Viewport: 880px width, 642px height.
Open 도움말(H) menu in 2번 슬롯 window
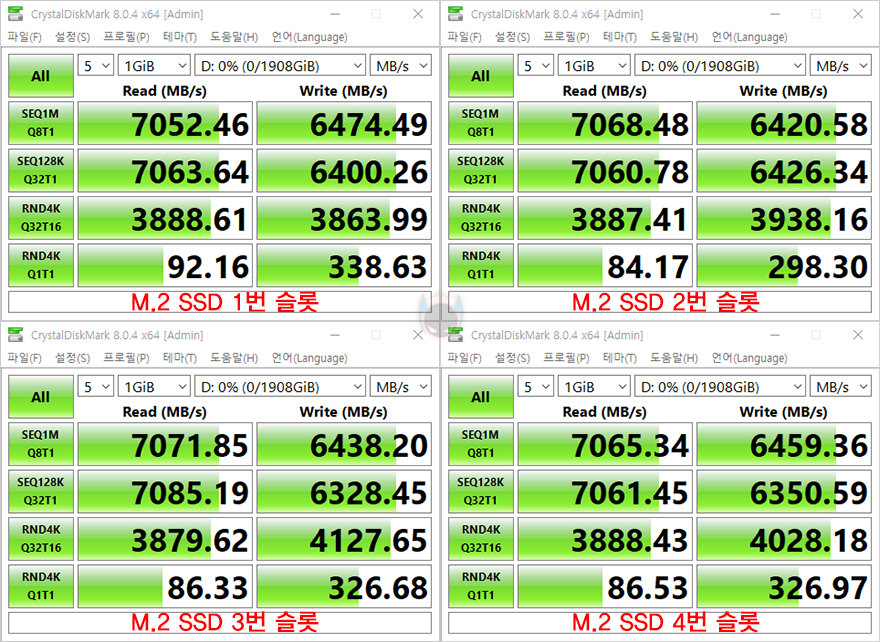(673, 37)
